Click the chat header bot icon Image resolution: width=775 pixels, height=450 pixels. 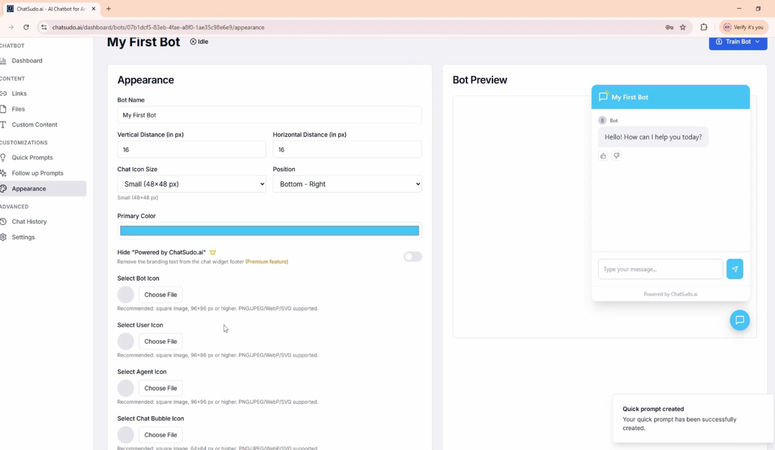coord(603,97)
